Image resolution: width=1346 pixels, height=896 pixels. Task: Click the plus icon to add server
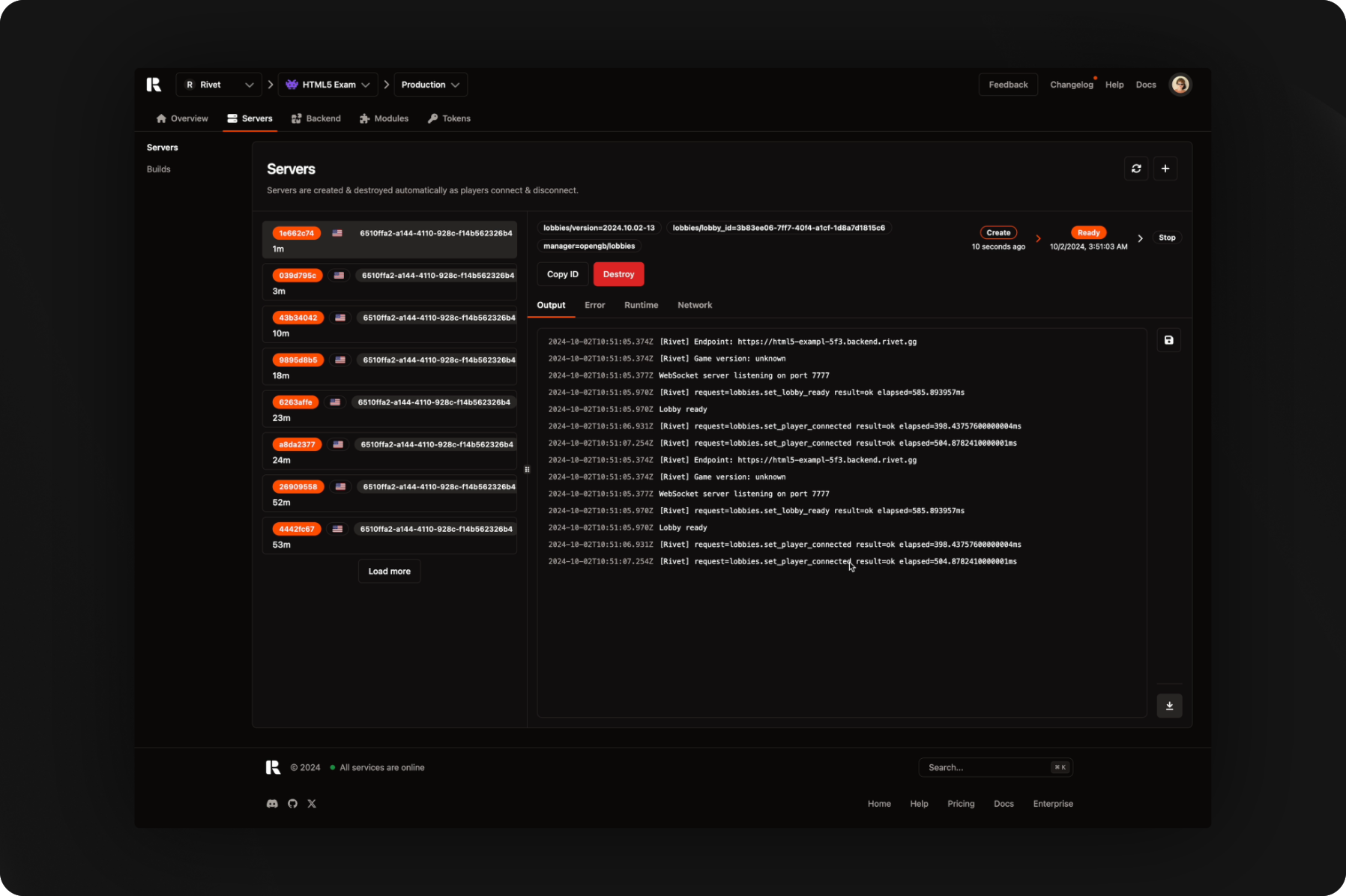(1165, 169)
